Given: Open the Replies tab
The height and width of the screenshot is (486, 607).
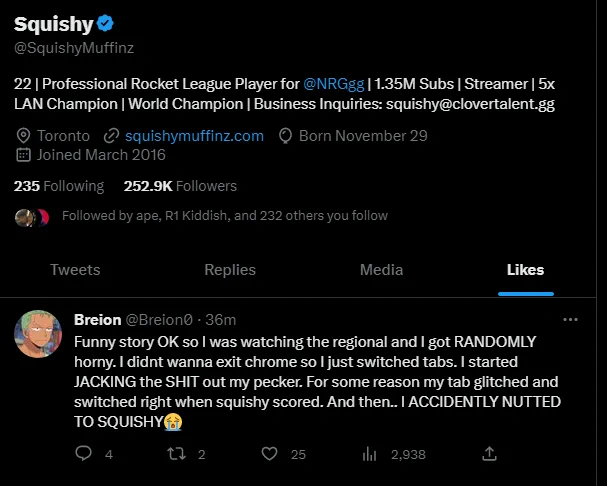Looking at the screenshot, I should click(x=230, y=270).
